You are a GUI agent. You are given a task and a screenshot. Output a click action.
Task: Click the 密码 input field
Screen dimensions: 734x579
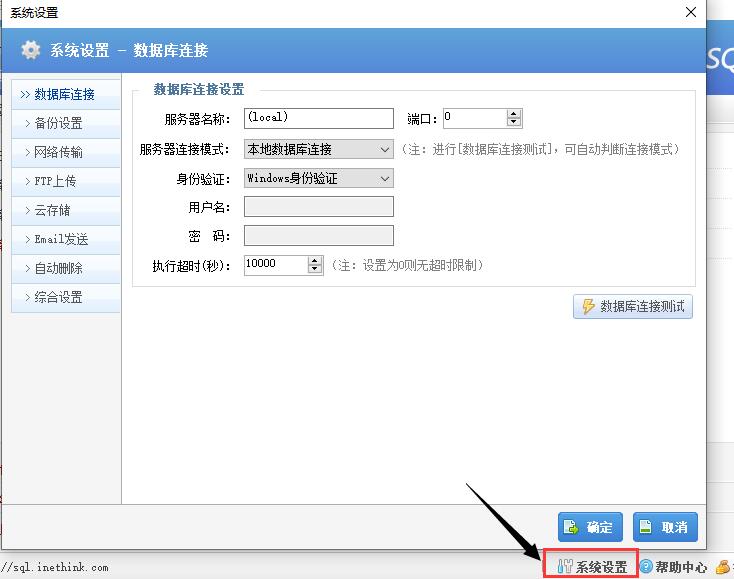click(319, 236)
